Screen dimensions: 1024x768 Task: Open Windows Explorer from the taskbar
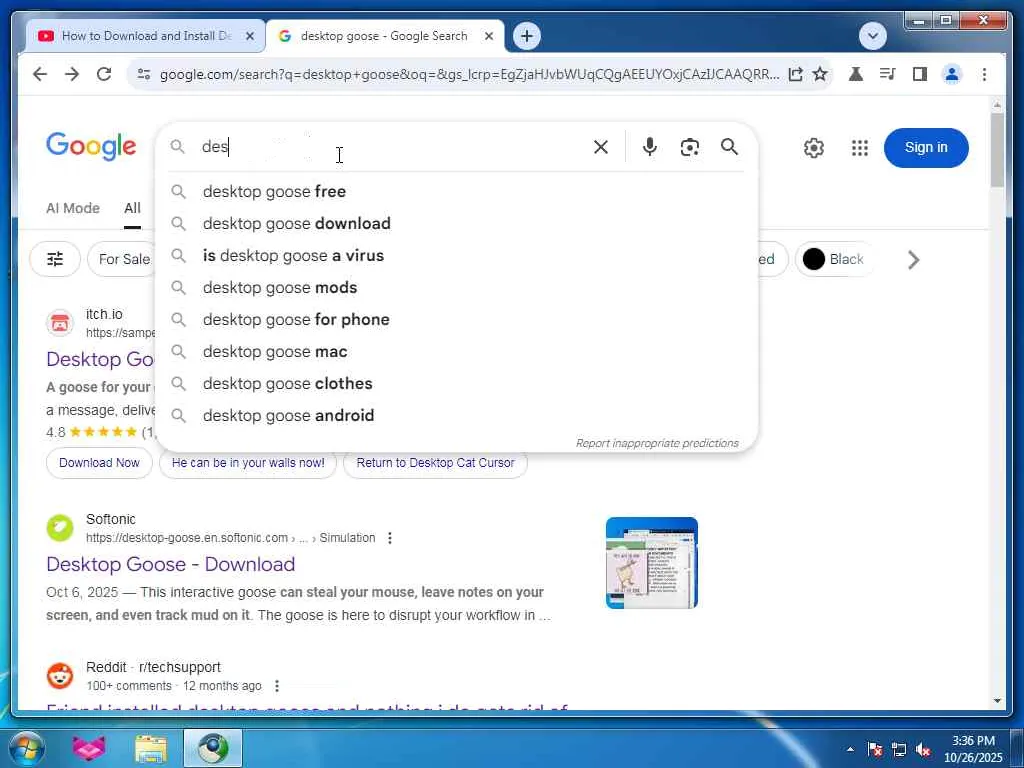[151, 748]
